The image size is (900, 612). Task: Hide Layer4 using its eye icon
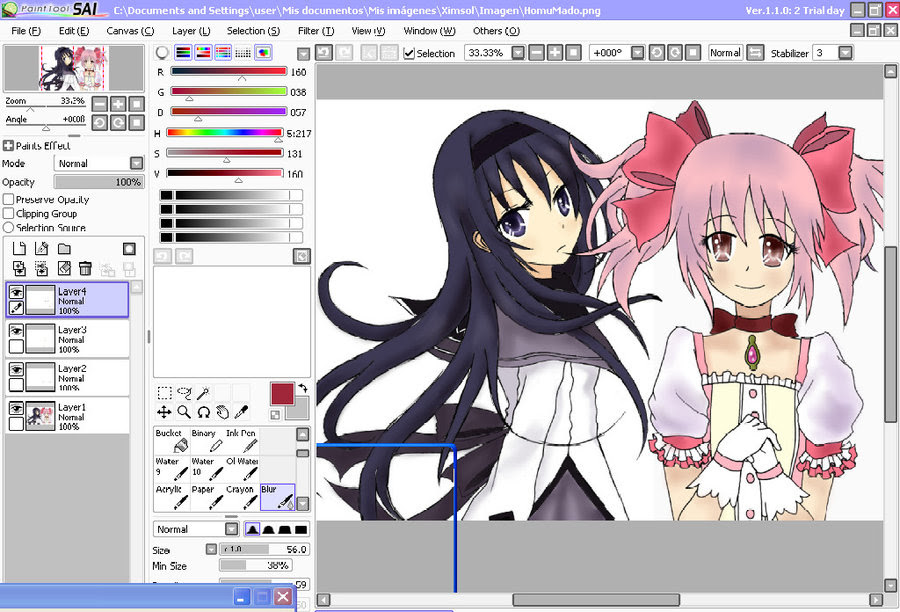[16, 292]
